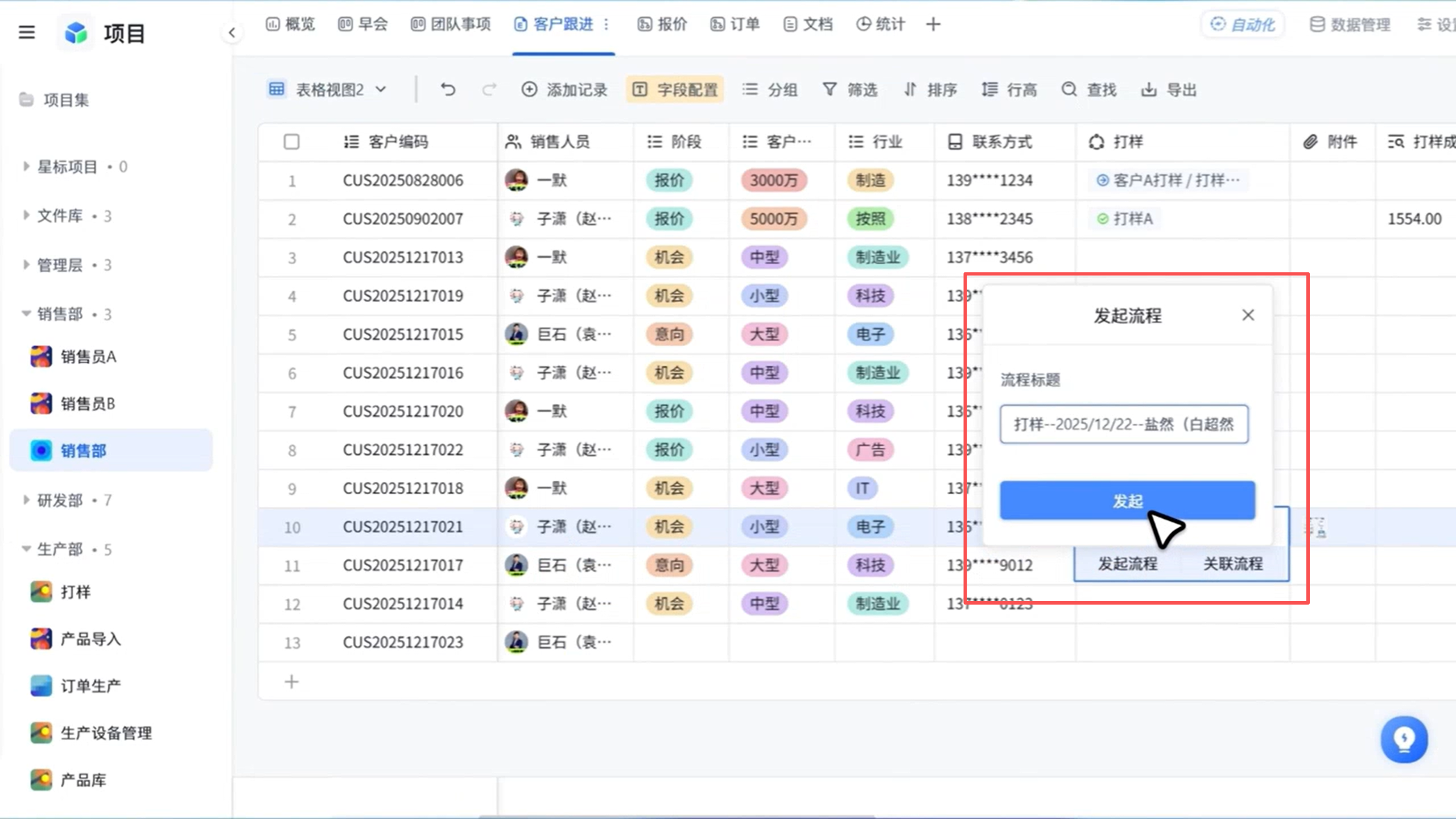The width and height of the screenshot is (1456, 819).
Task: Open 产品导入 in the sidebar
Action: (x=76, y=639)
